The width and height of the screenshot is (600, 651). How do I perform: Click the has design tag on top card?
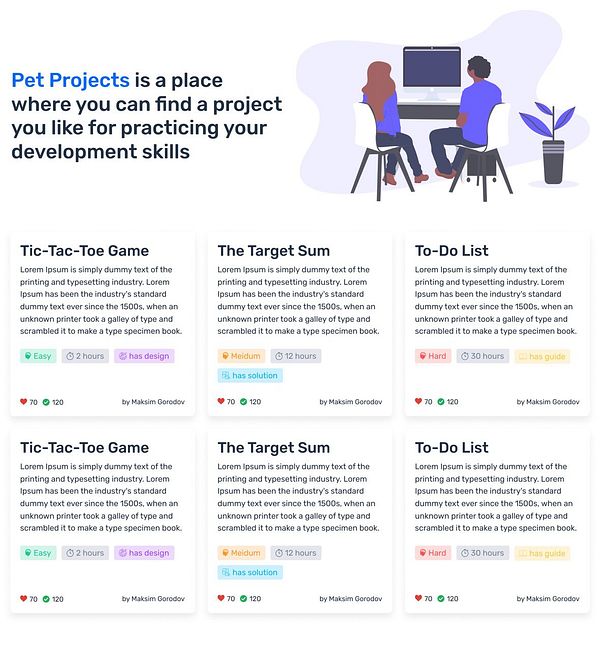click(144, 356)
